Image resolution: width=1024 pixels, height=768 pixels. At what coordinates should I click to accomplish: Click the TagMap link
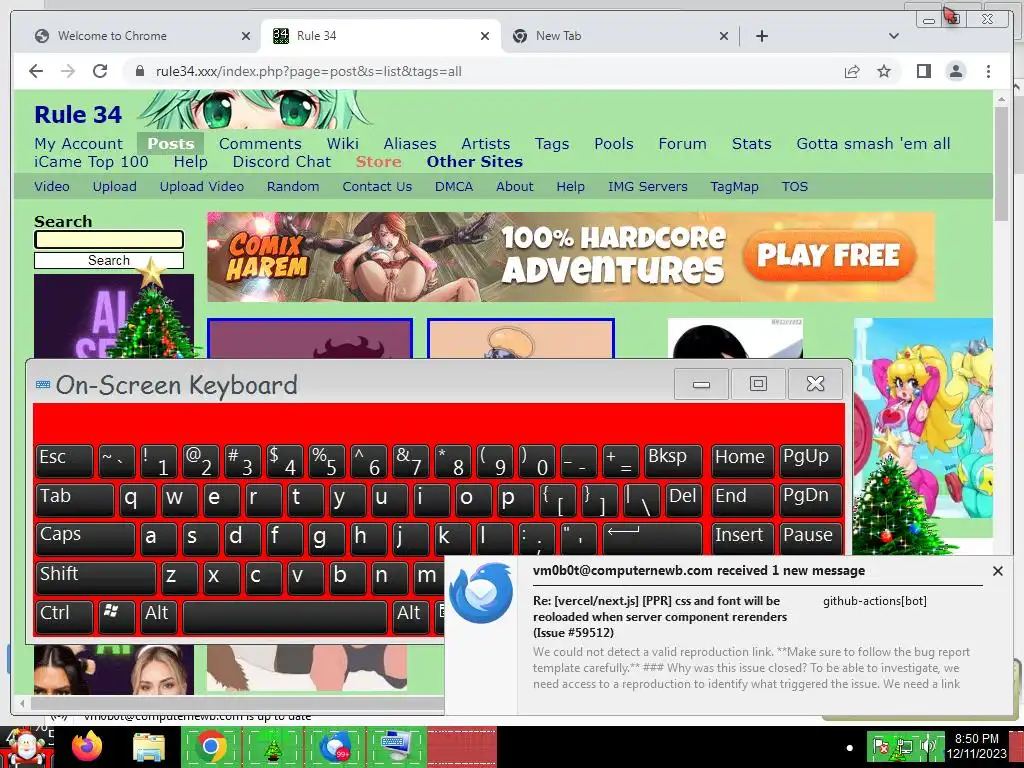point(734,187)
